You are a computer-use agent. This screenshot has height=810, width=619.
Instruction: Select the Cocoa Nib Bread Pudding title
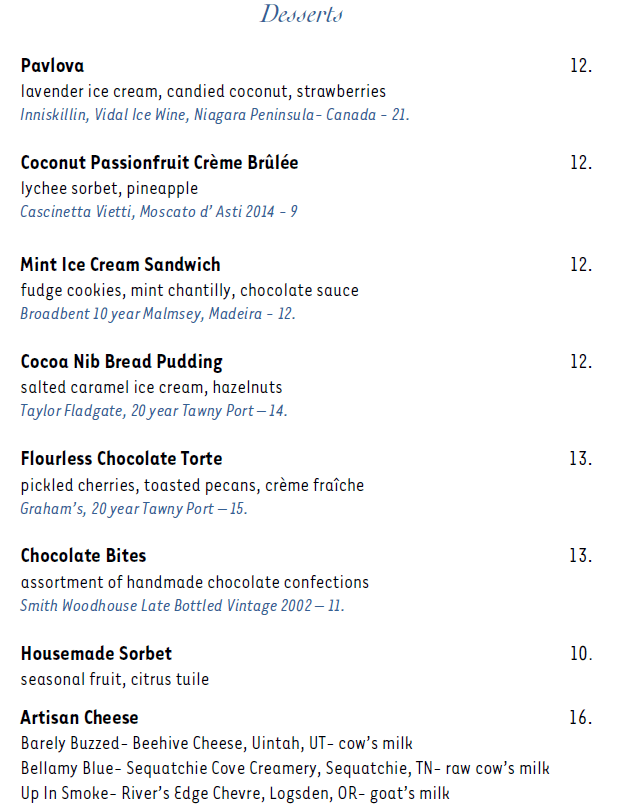[x=121, y=362]
